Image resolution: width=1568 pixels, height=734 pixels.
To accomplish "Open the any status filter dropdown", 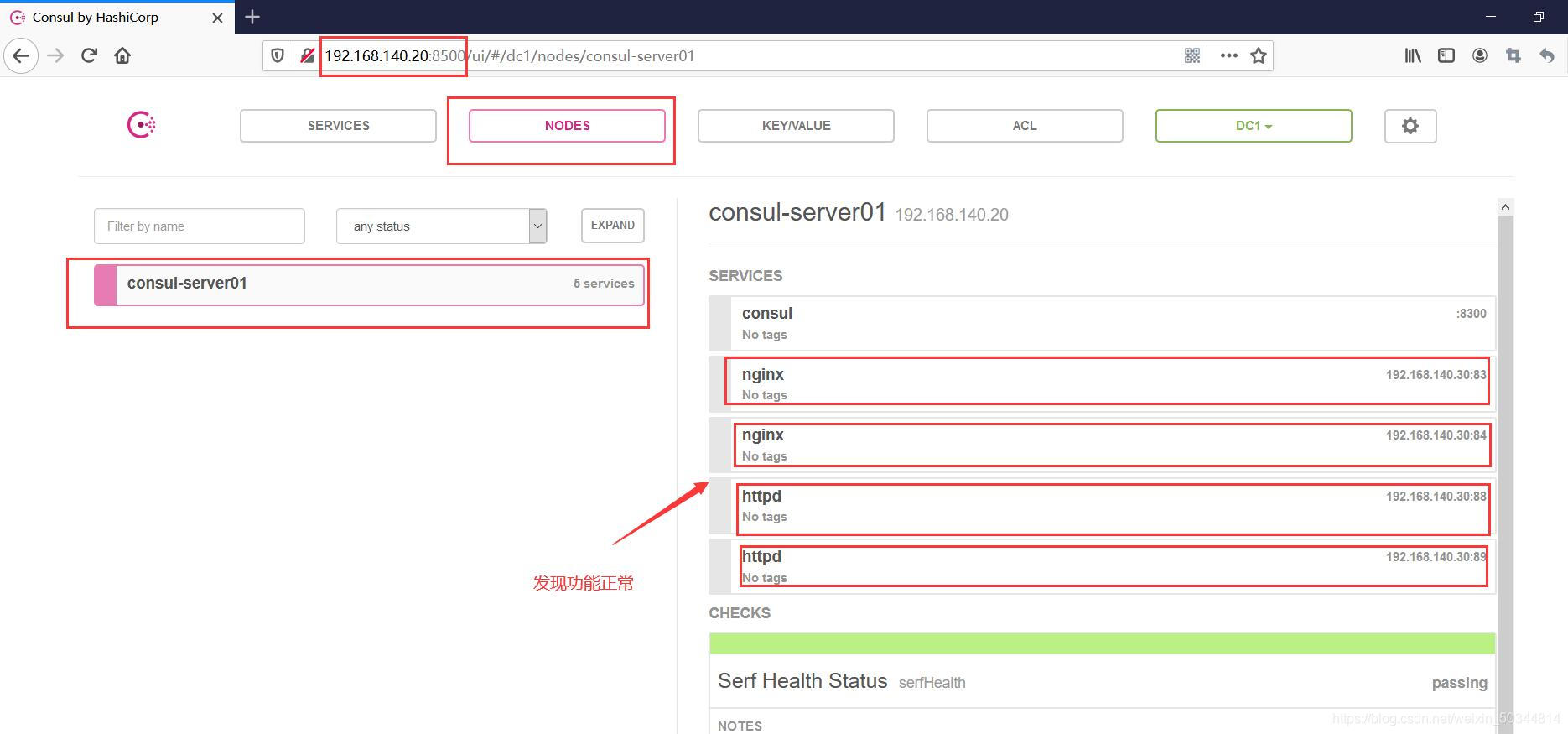I will 442,226.
